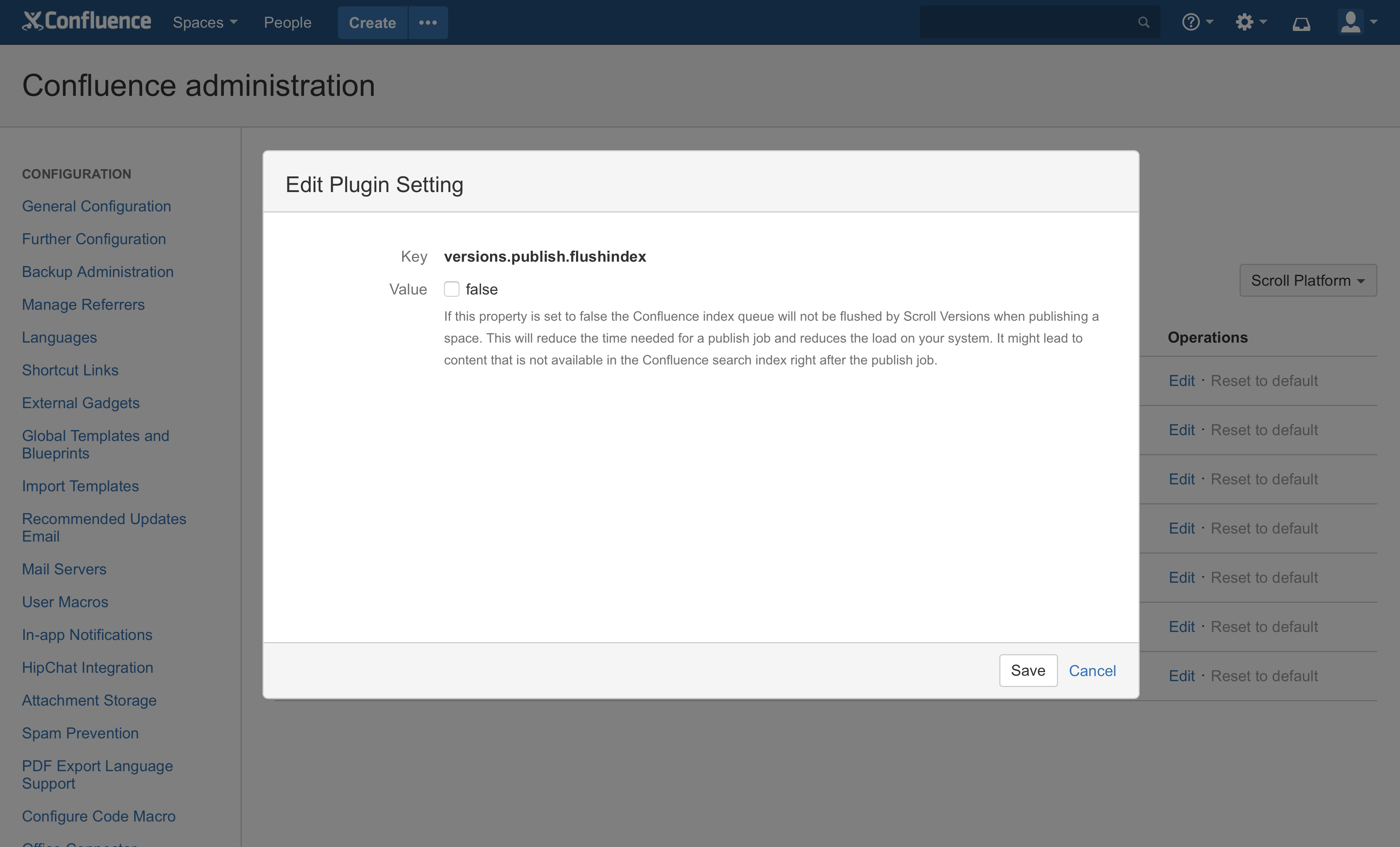1400x847 pixels.
Task: Toggle the false value checkbox
Action: (451, 289)
